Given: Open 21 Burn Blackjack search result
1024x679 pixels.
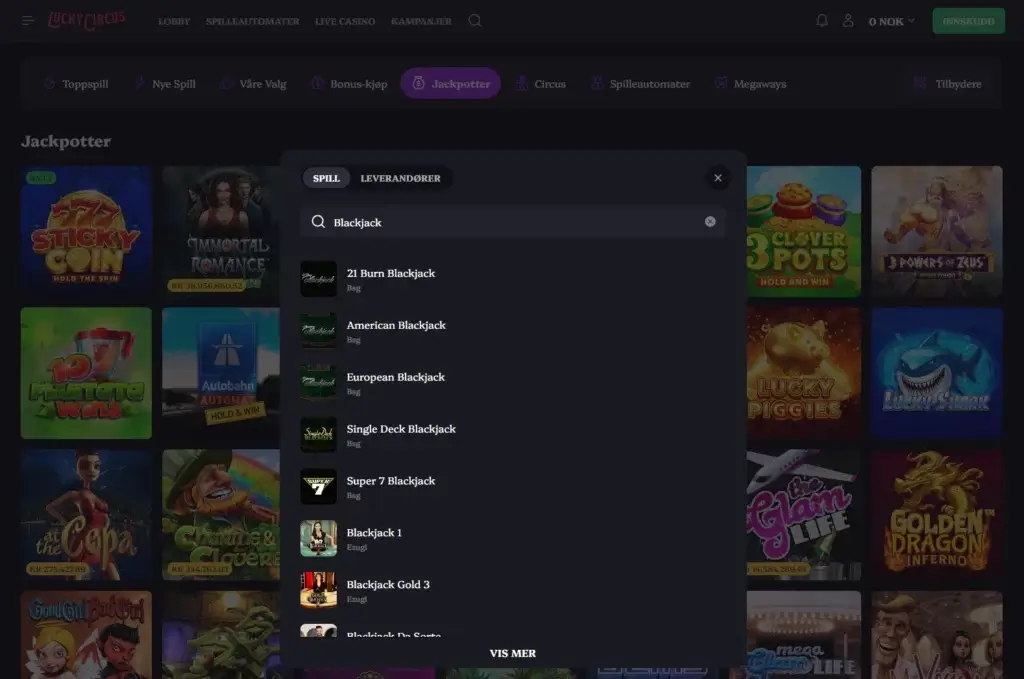Looking at the screenshot, I should 513,279.
